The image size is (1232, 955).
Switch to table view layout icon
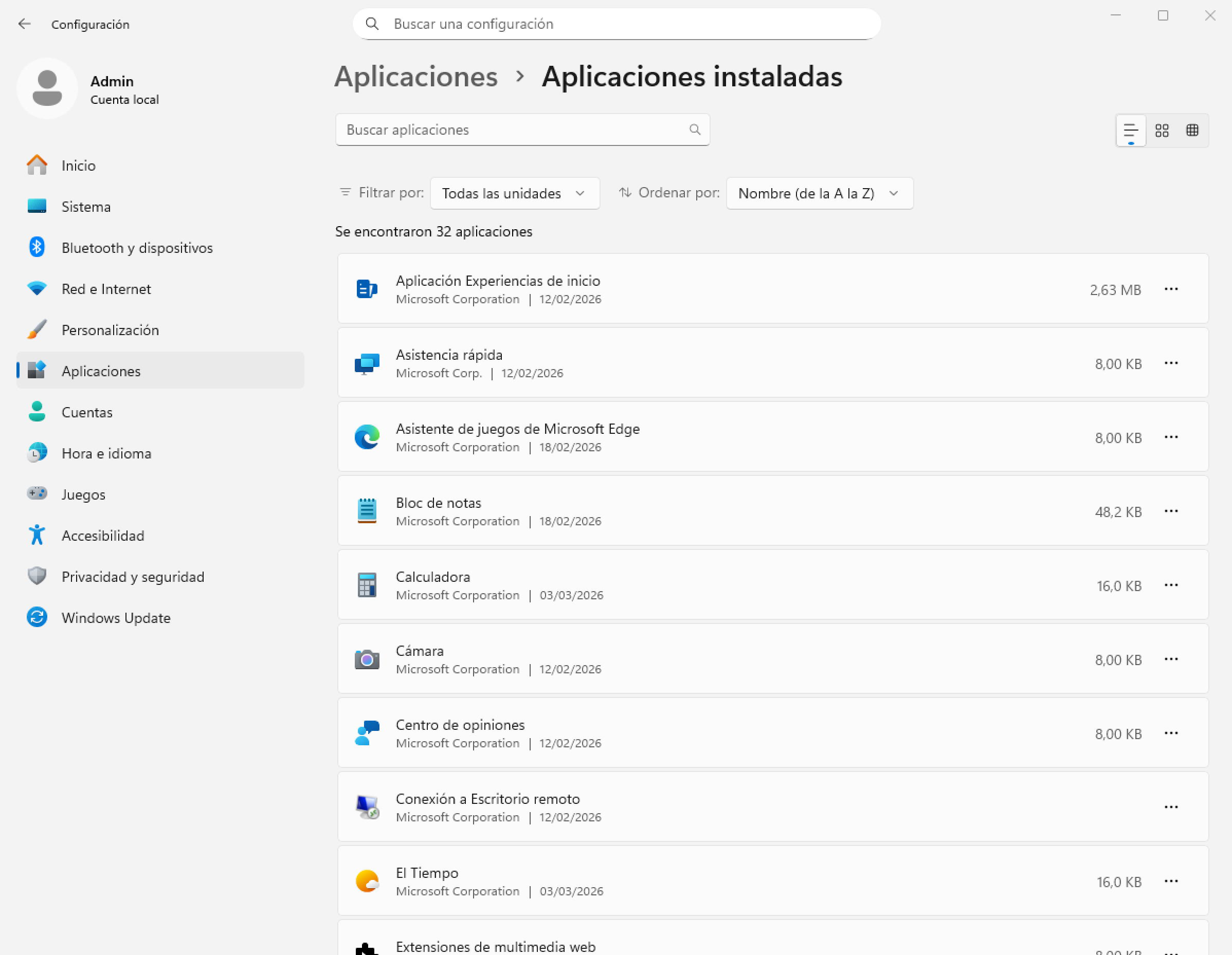tap(1192, 131)
